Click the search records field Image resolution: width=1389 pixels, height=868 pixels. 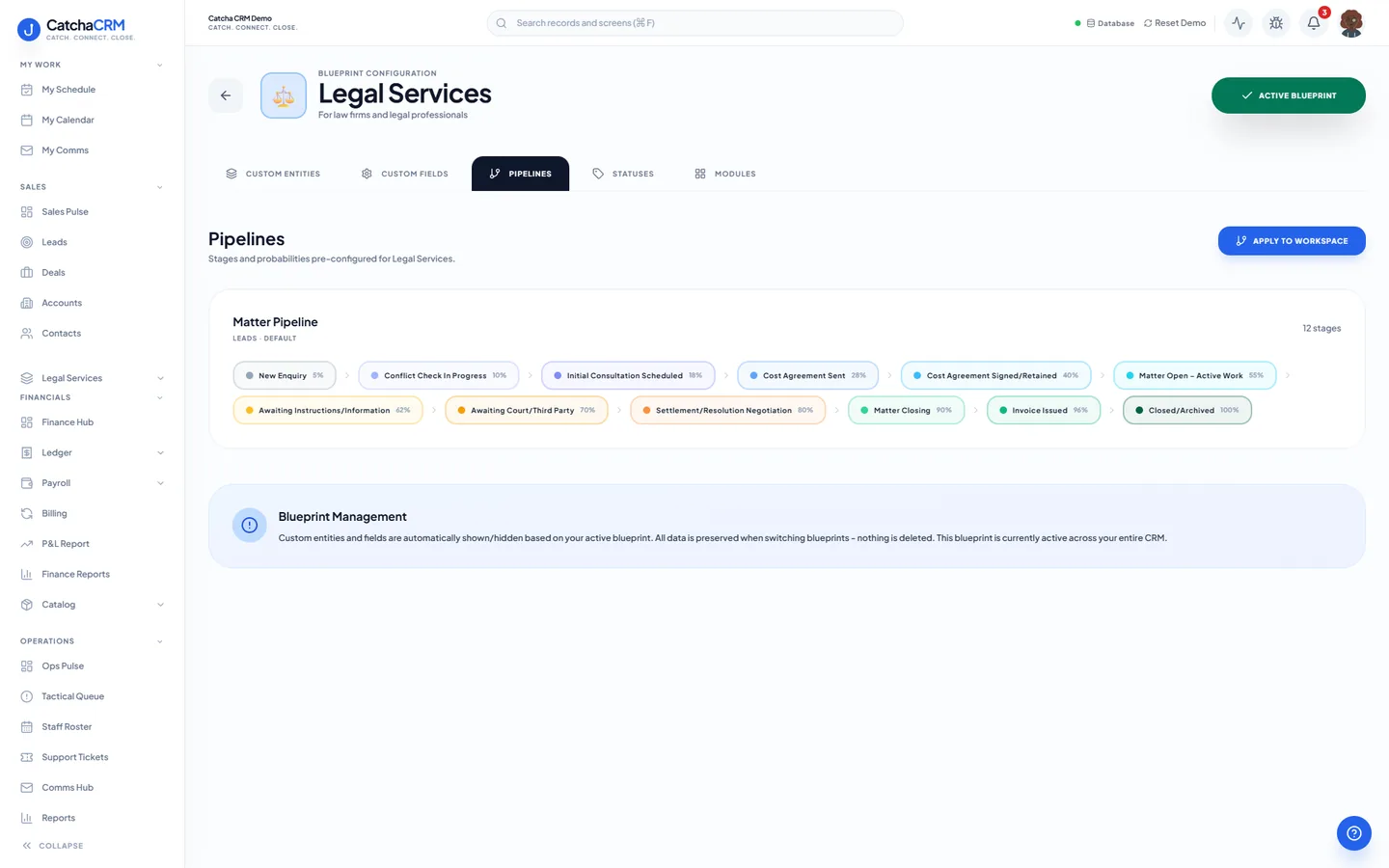[x=694, y=23]
